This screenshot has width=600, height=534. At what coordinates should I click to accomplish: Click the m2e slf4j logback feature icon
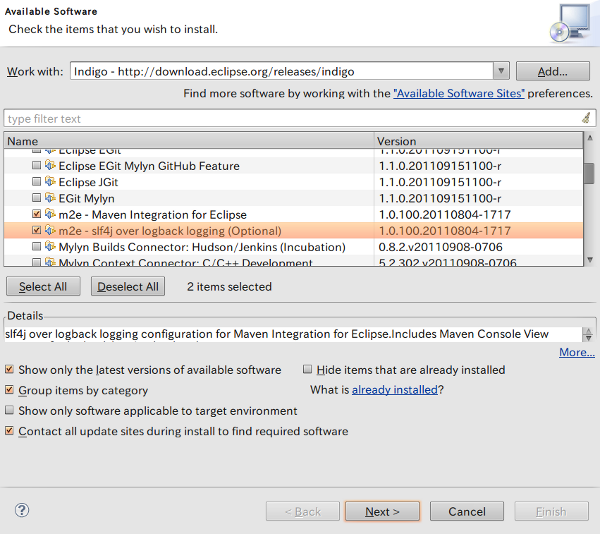pyautogui.click(x=50, y=230)
